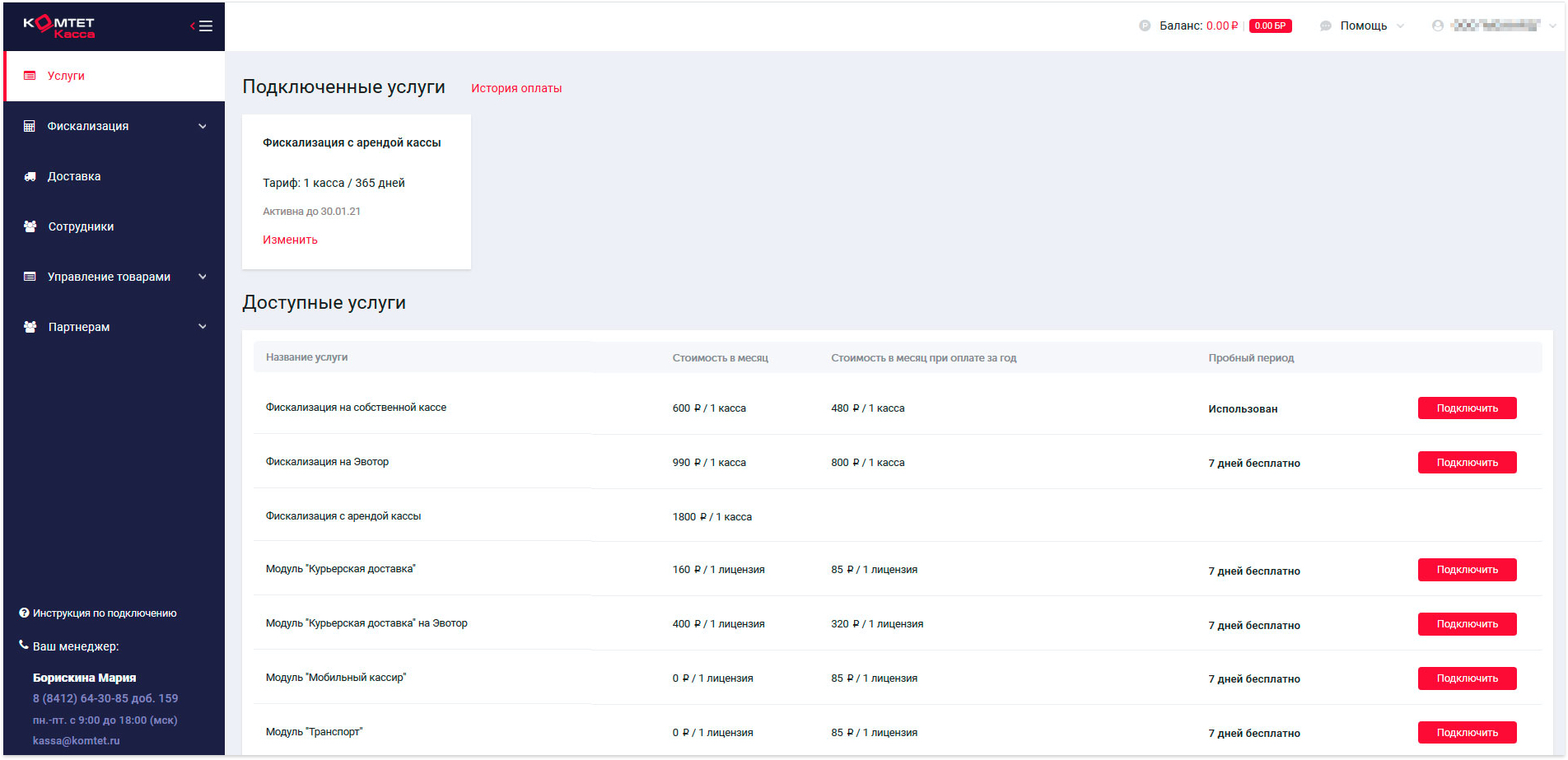This screenshot has width=1568, height=760.
Task: Click the balance ruble coin icon
Action: [x=1145, y=26]
